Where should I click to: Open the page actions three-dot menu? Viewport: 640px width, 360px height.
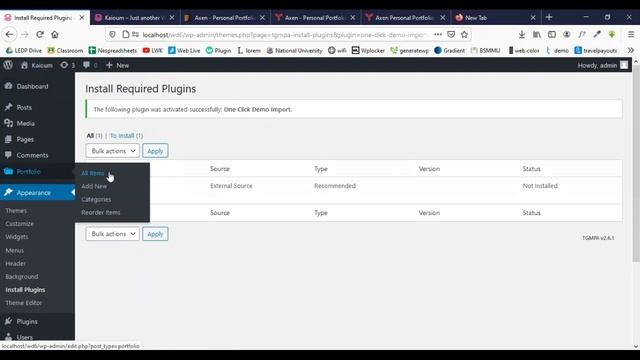click(x=438, y=35)
